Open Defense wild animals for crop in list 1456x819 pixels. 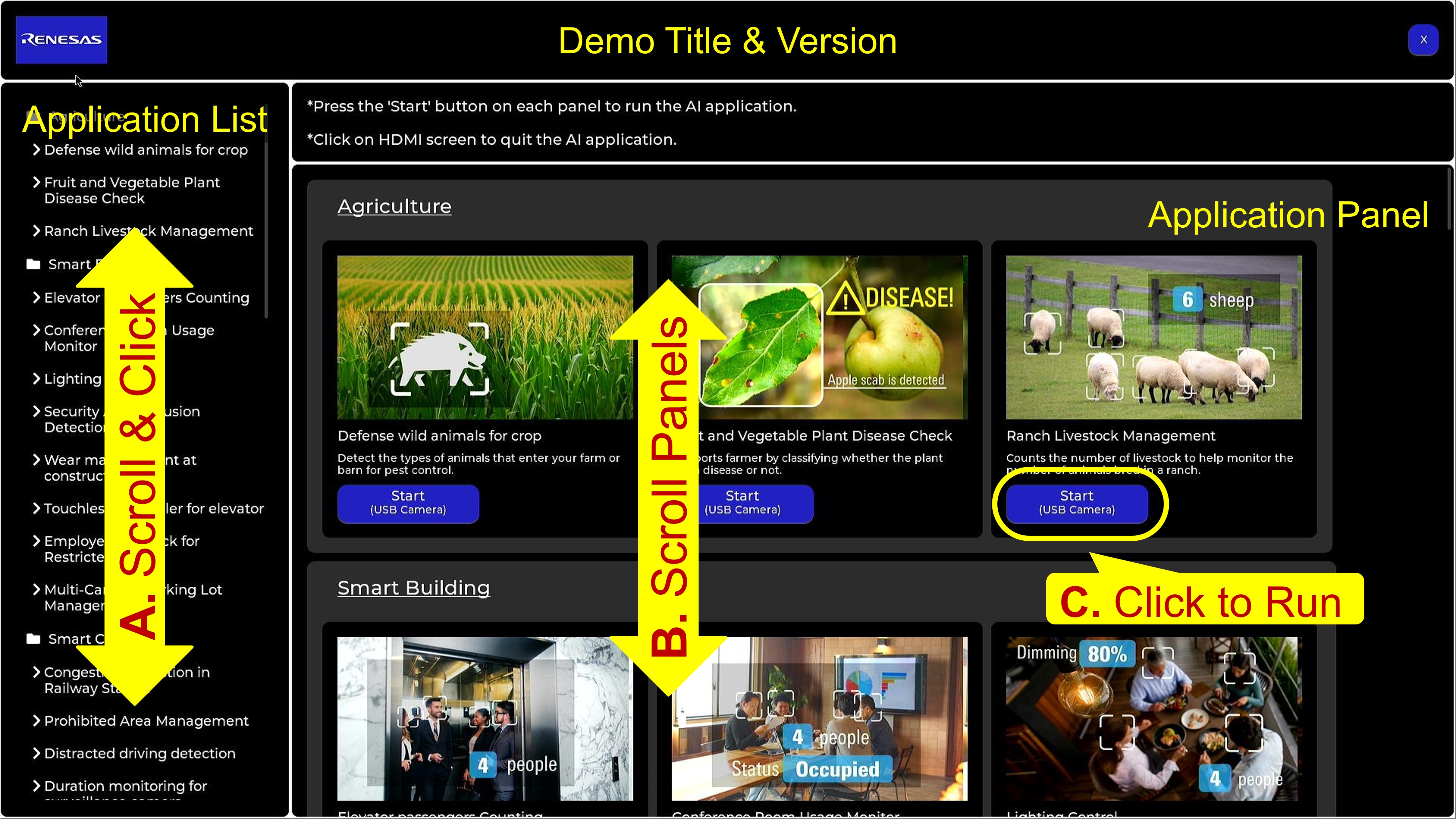click(x=146, y=150)
